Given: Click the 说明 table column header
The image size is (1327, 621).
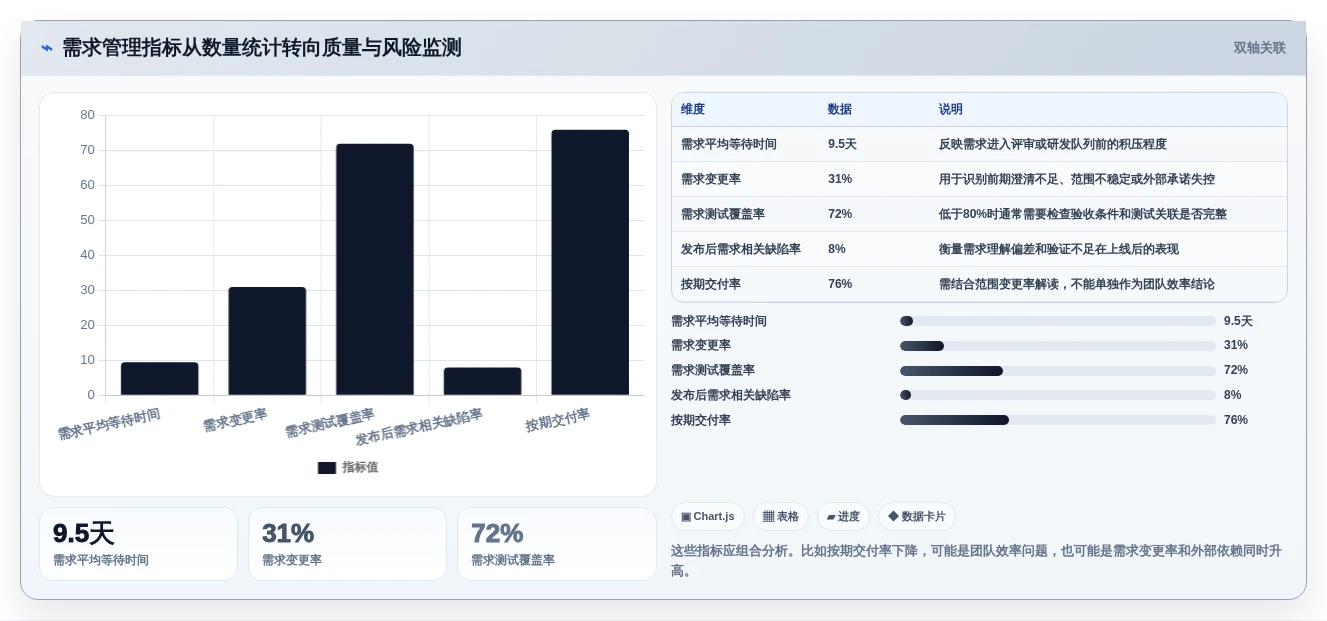Looking at the screenshot, I should 951,109.
